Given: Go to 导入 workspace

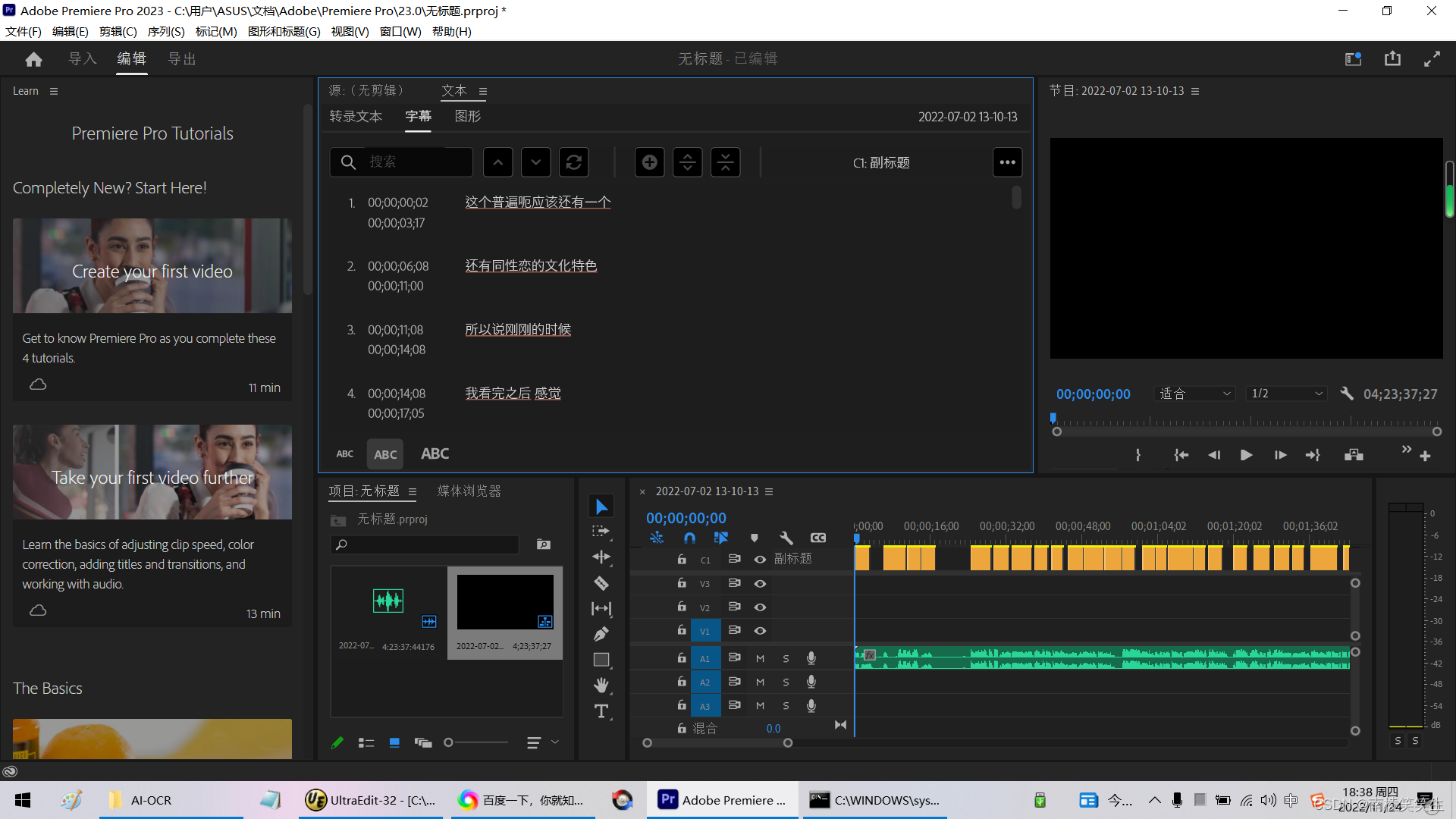Looking at the screenshot, I should (x=83, y=59).
